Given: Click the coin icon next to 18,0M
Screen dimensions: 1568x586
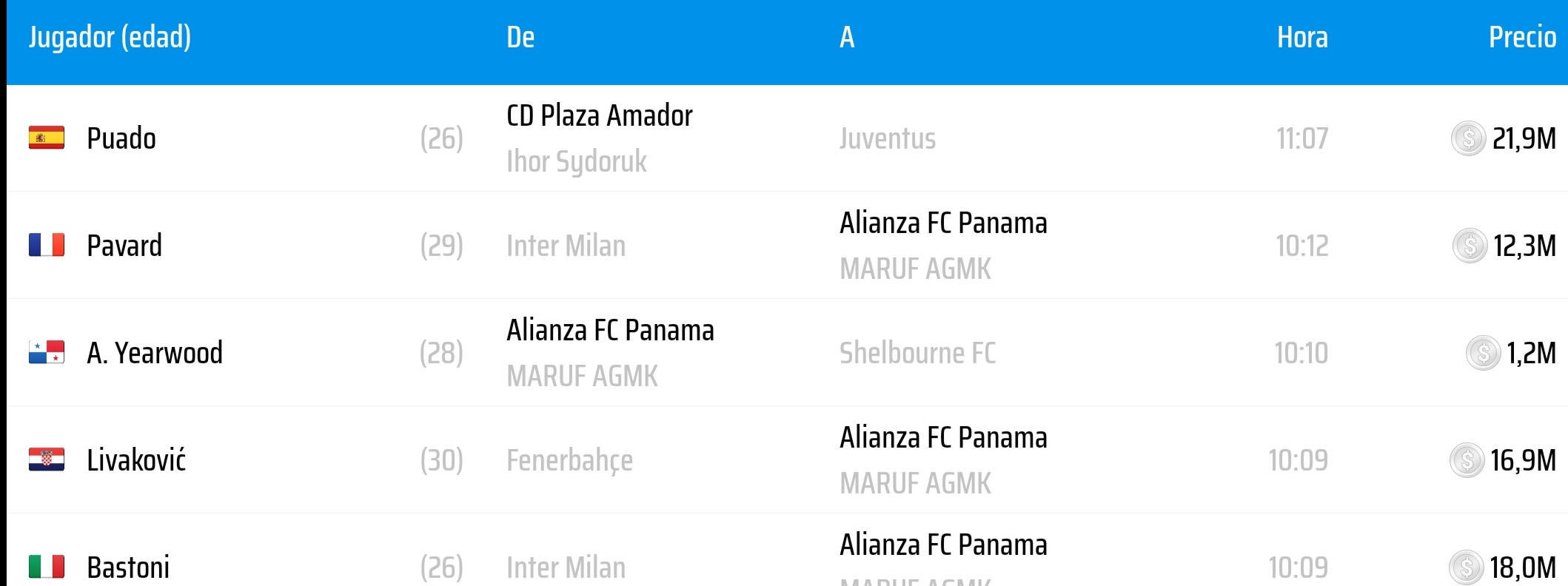Looking at the screenshot, I should (1466, 568).
